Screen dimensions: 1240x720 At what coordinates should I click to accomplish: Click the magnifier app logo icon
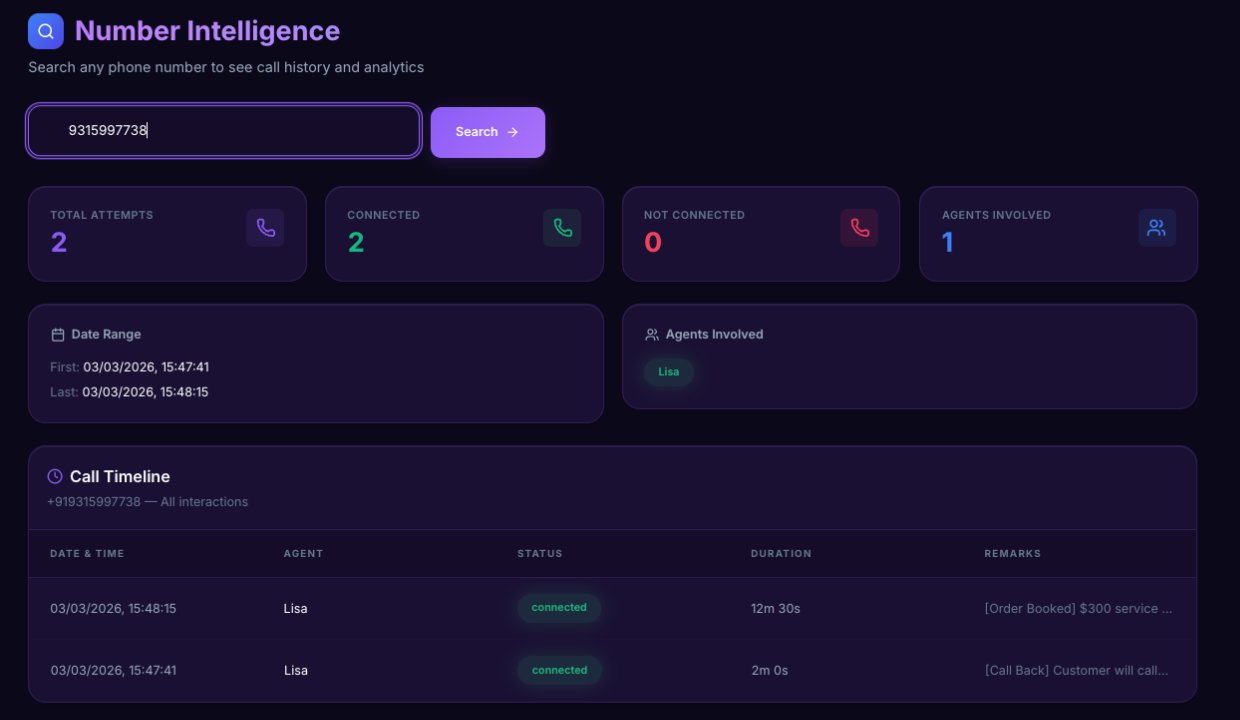(45, 30)
